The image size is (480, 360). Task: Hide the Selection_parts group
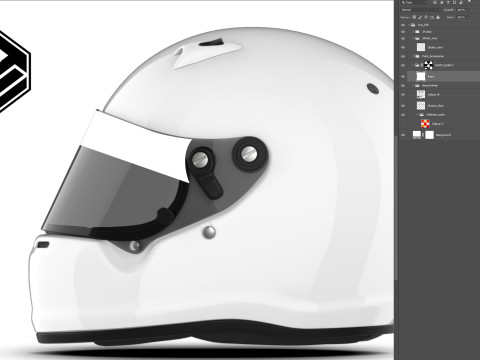(403, 115)
